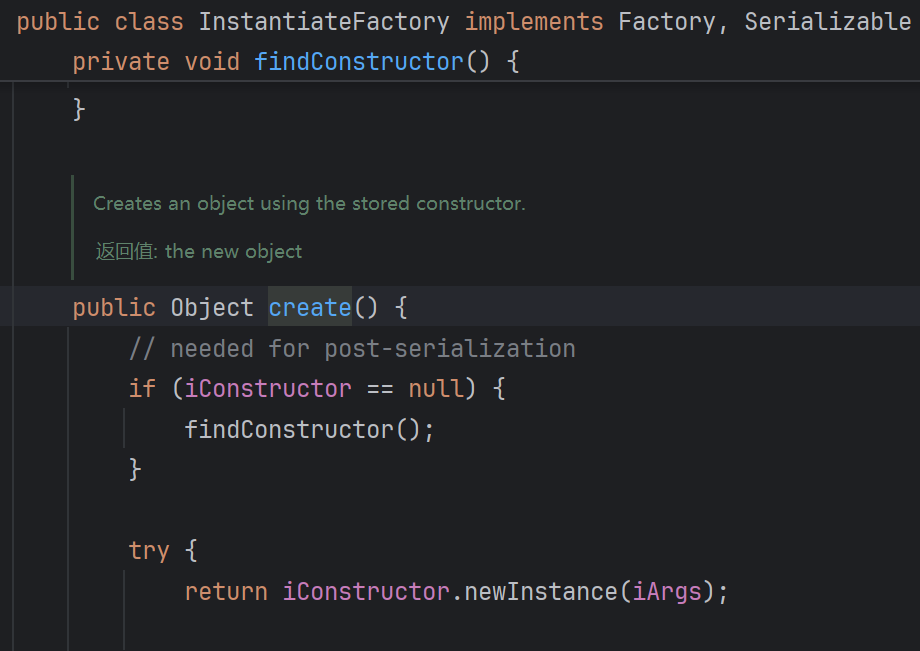The image size is (920, 651).
Task: Click the Object return type of create
Action: 212,307
